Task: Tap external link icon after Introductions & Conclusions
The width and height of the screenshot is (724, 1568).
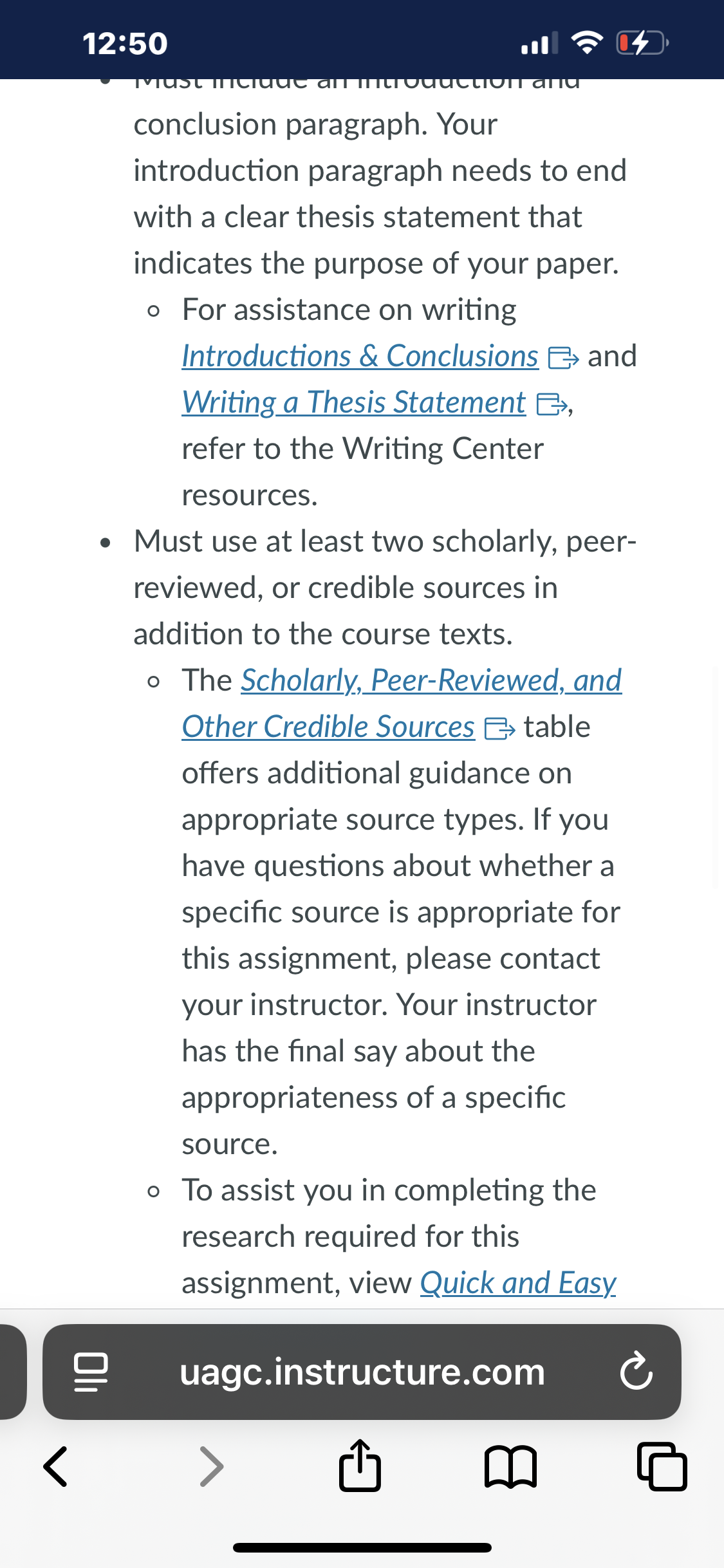Action: click(x=563, y=358)
